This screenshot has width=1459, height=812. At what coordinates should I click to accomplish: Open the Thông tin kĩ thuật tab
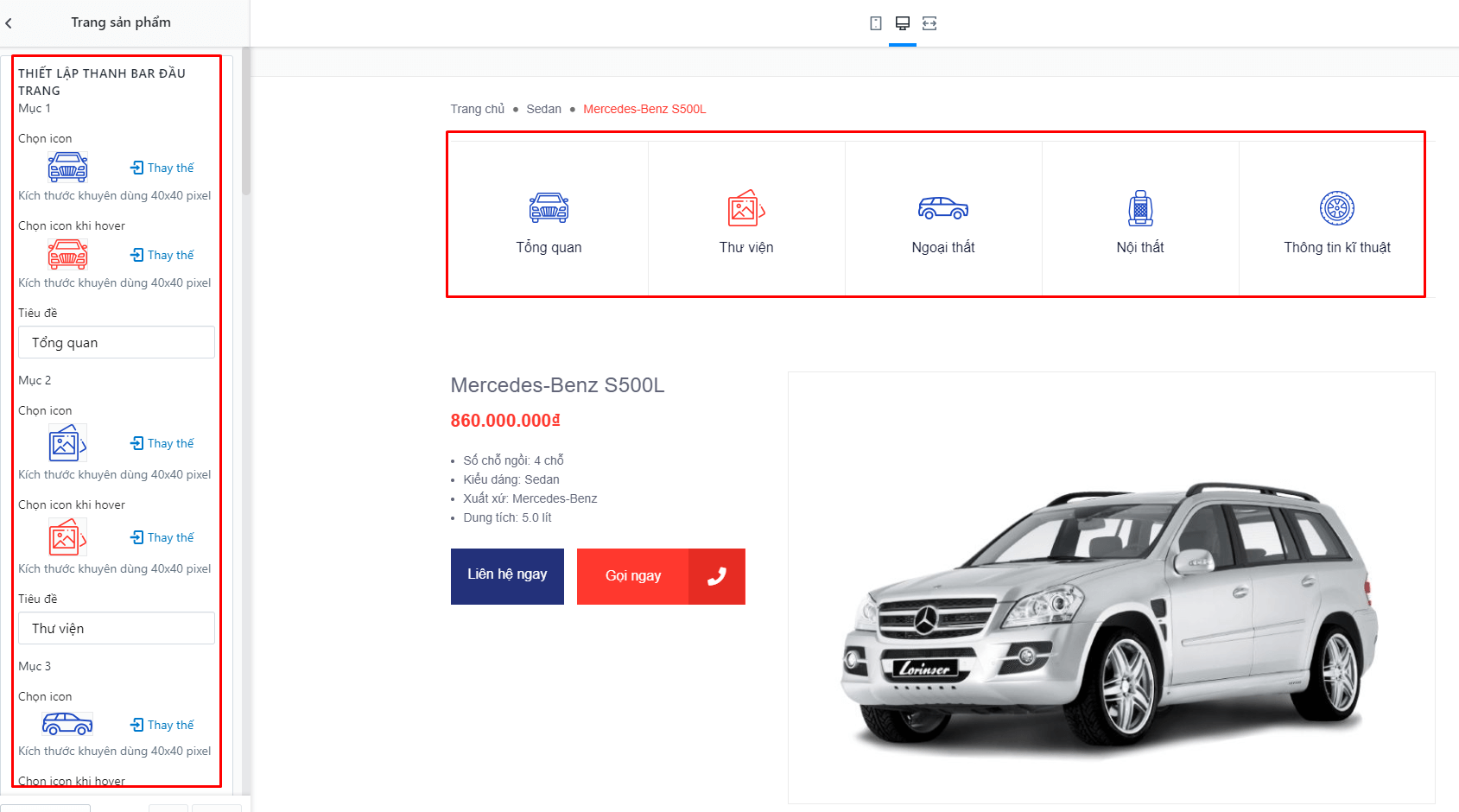click(x=1337, y=219)
